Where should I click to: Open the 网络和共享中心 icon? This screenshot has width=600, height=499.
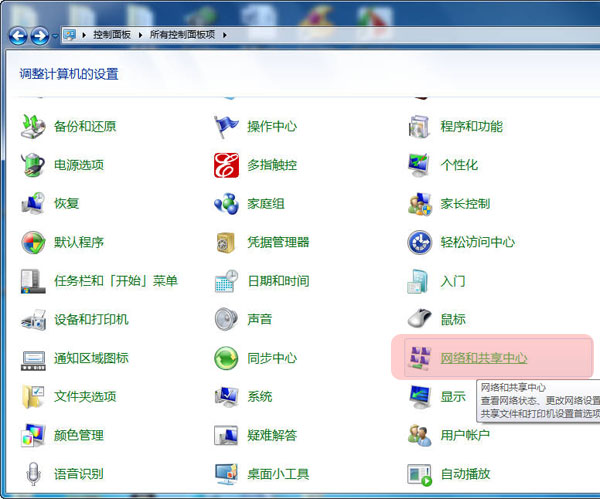420,358
